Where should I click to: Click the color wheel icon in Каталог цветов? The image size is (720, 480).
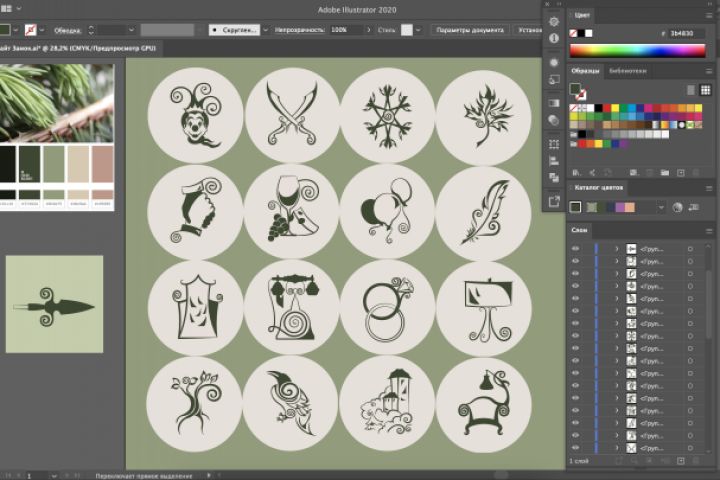click(x=677, y=208)
